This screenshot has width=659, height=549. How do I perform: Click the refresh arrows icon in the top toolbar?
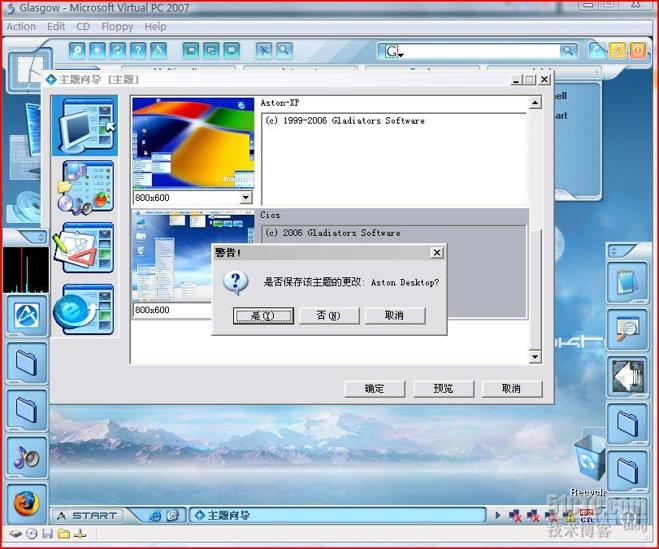point(118,50)
